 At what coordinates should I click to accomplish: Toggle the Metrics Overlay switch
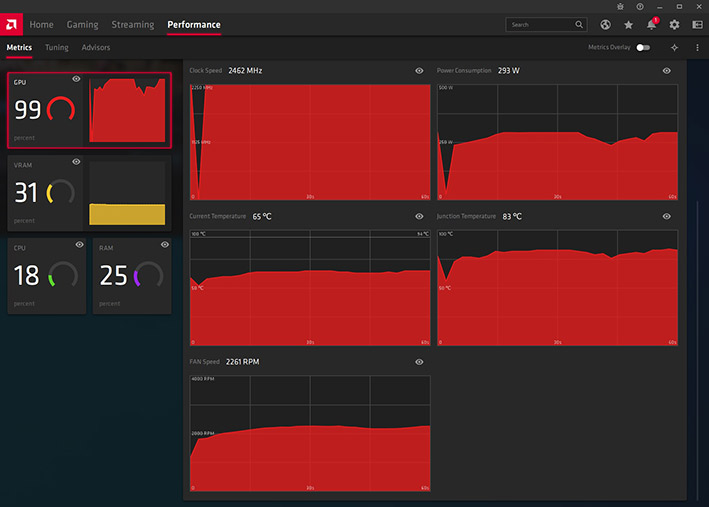[643, 47]
